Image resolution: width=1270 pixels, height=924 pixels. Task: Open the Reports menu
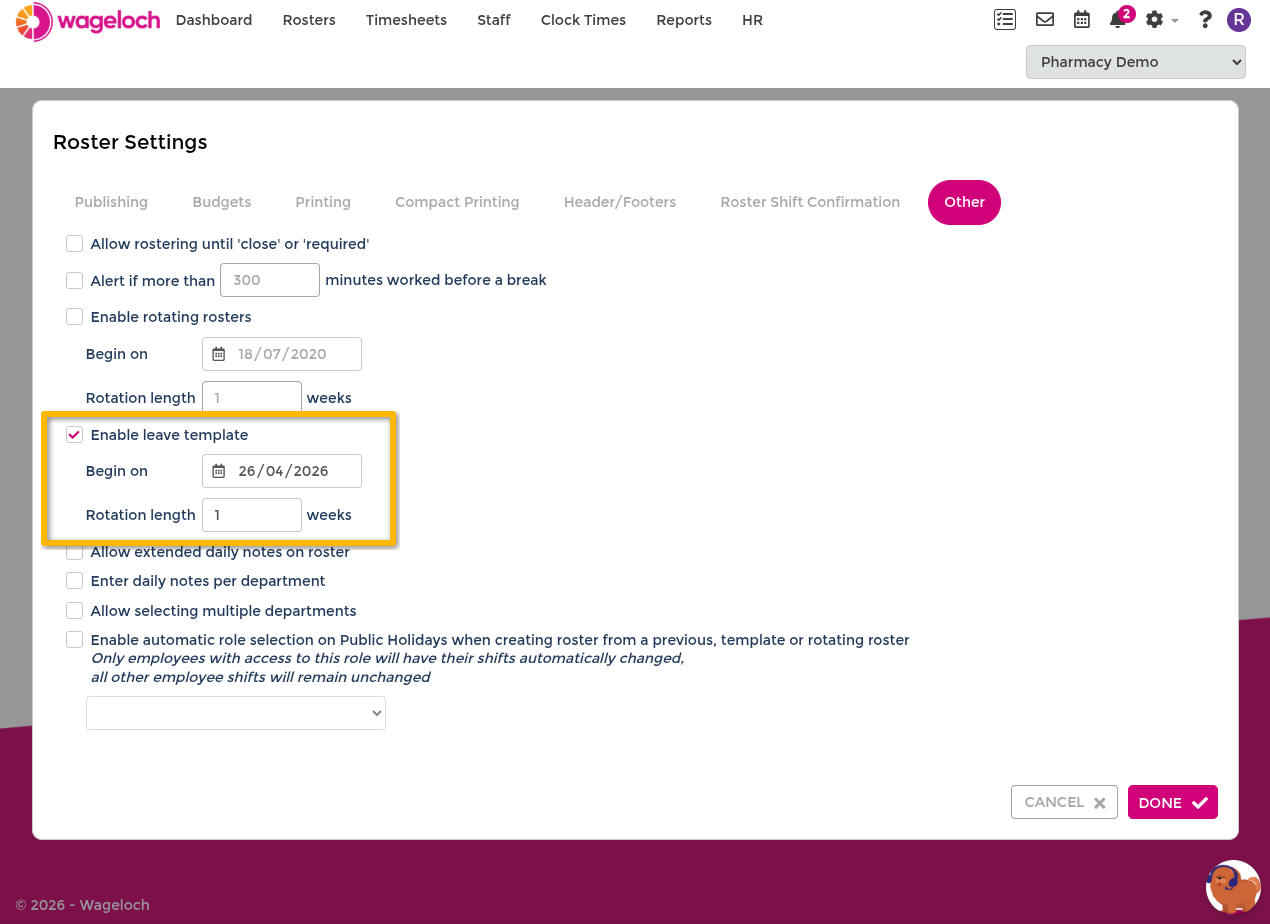coord(684,20)
